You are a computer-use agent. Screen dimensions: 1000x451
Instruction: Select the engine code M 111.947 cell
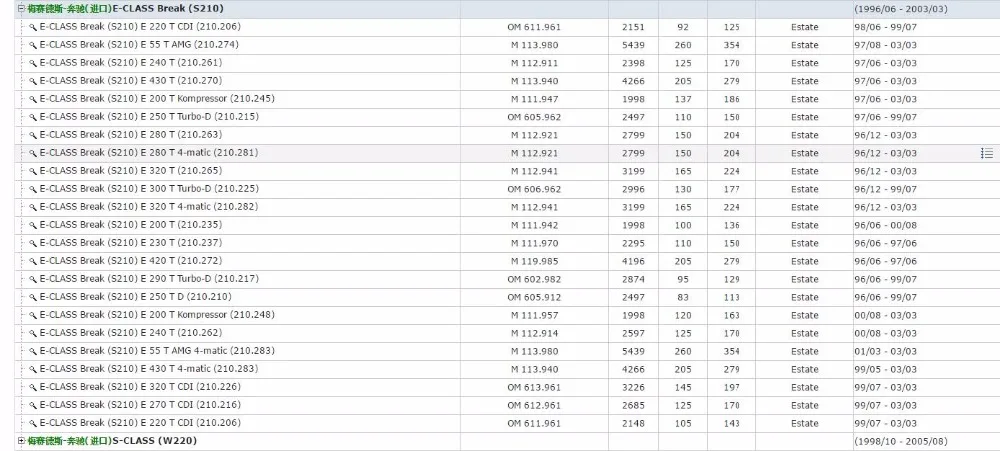pyautogui.click(x=534, y=99)
